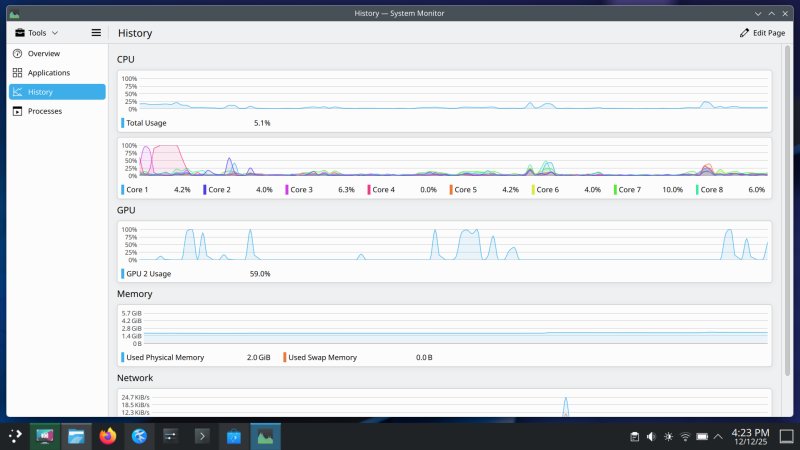800x450 pixels.
Task: Open the Tools dropdown menu
Action: [36, 33]
